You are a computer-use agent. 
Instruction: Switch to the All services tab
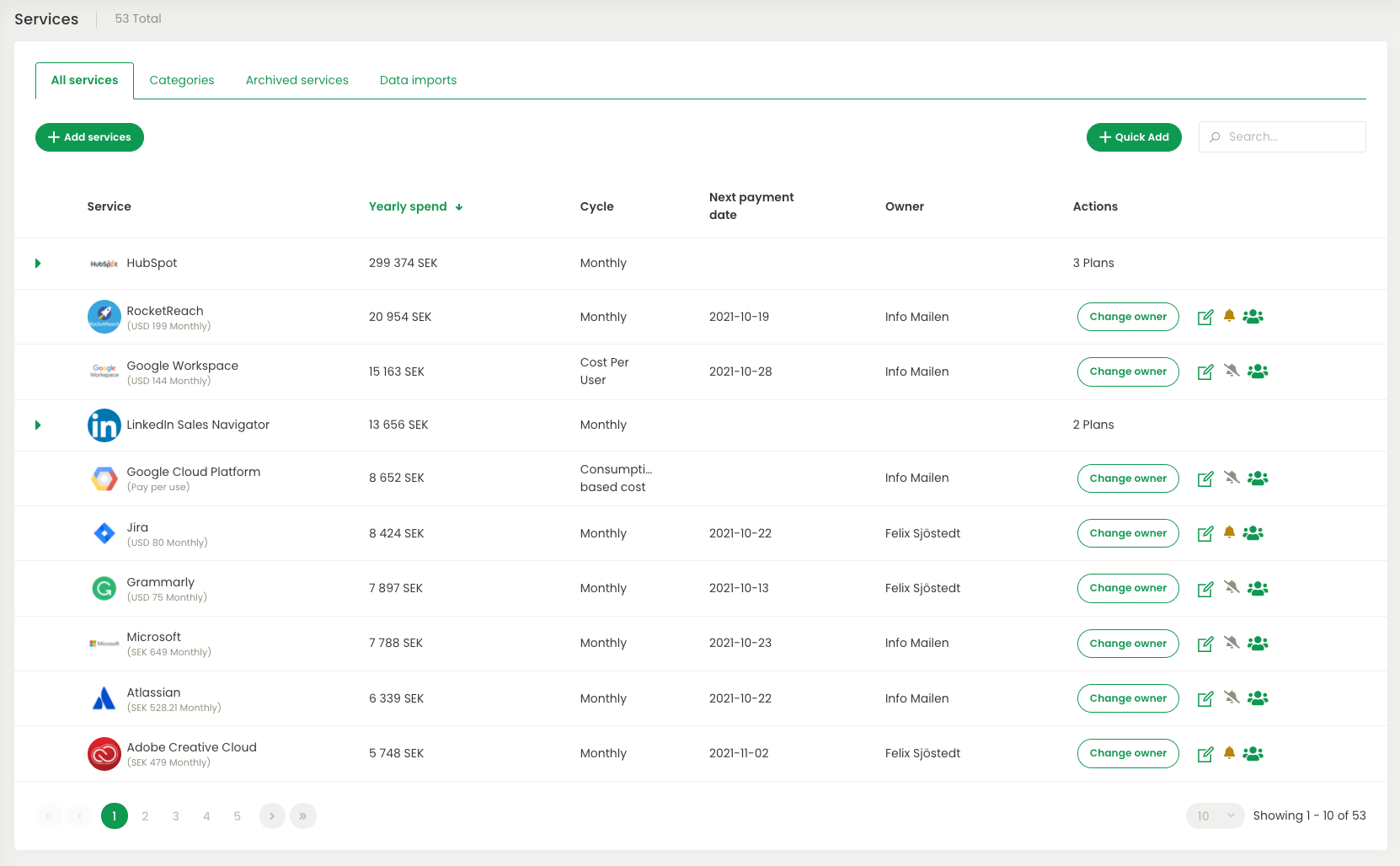pyautogui.click(x=84, y=80)
